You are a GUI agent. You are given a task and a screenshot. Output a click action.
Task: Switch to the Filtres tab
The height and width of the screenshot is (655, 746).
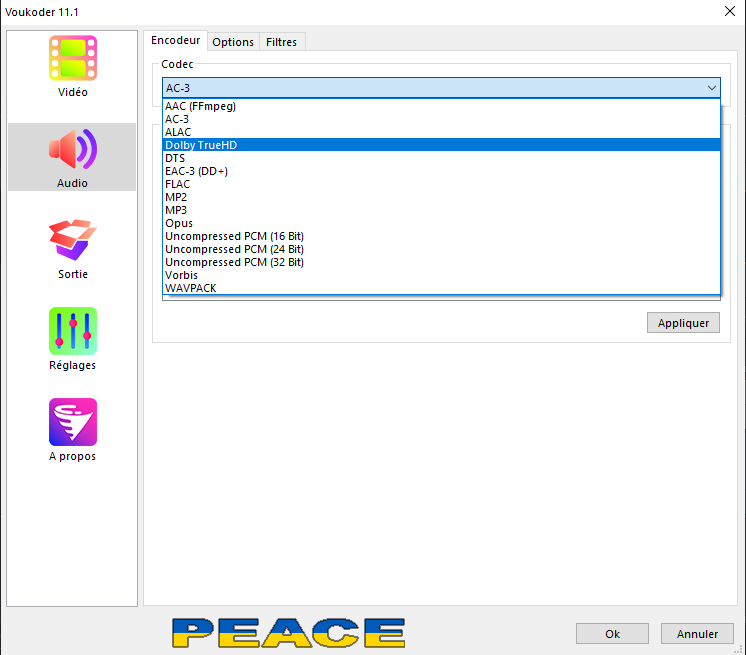coord(281,42)
